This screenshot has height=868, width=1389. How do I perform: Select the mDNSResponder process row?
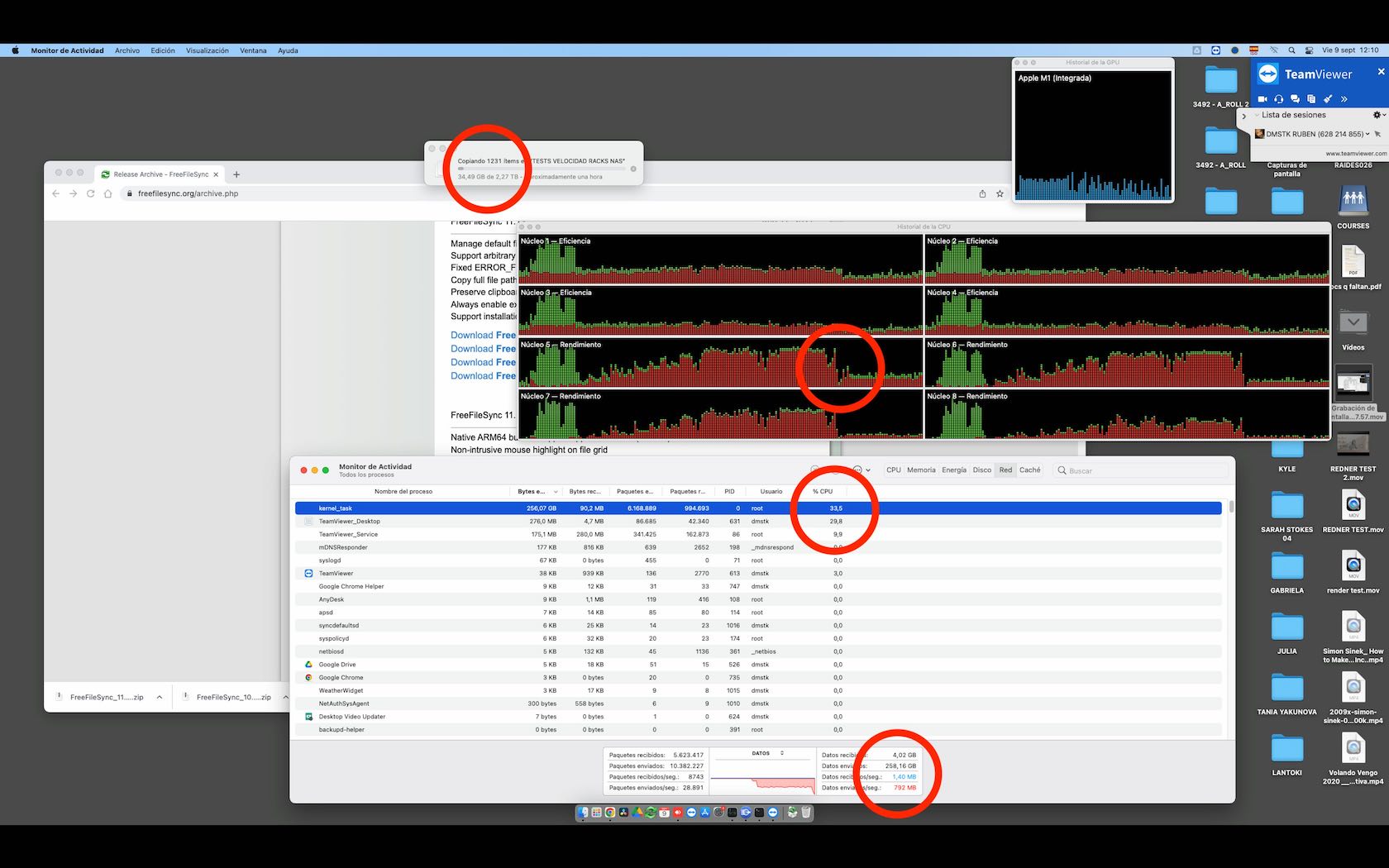tap(758, 547)
